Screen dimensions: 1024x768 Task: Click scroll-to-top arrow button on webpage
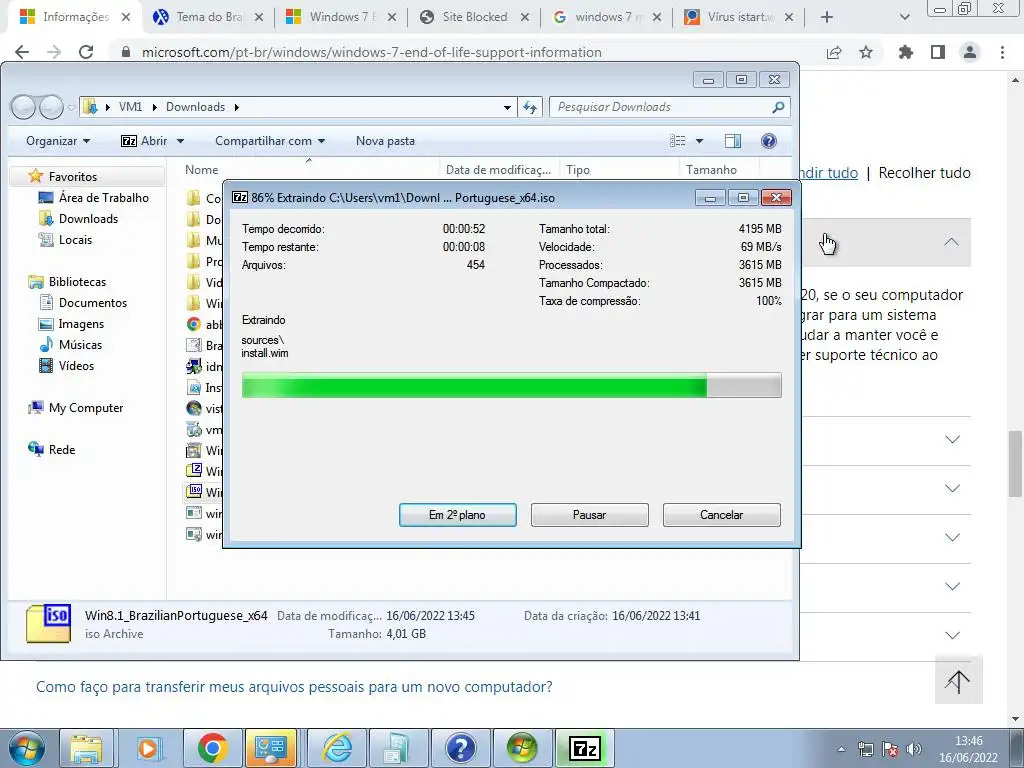click(958, 680)
